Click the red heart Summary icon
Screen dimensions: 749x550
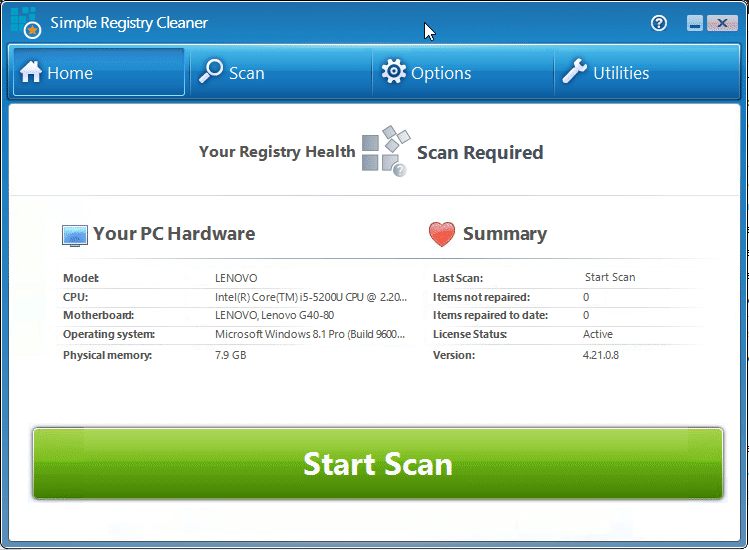pos(442,234)
